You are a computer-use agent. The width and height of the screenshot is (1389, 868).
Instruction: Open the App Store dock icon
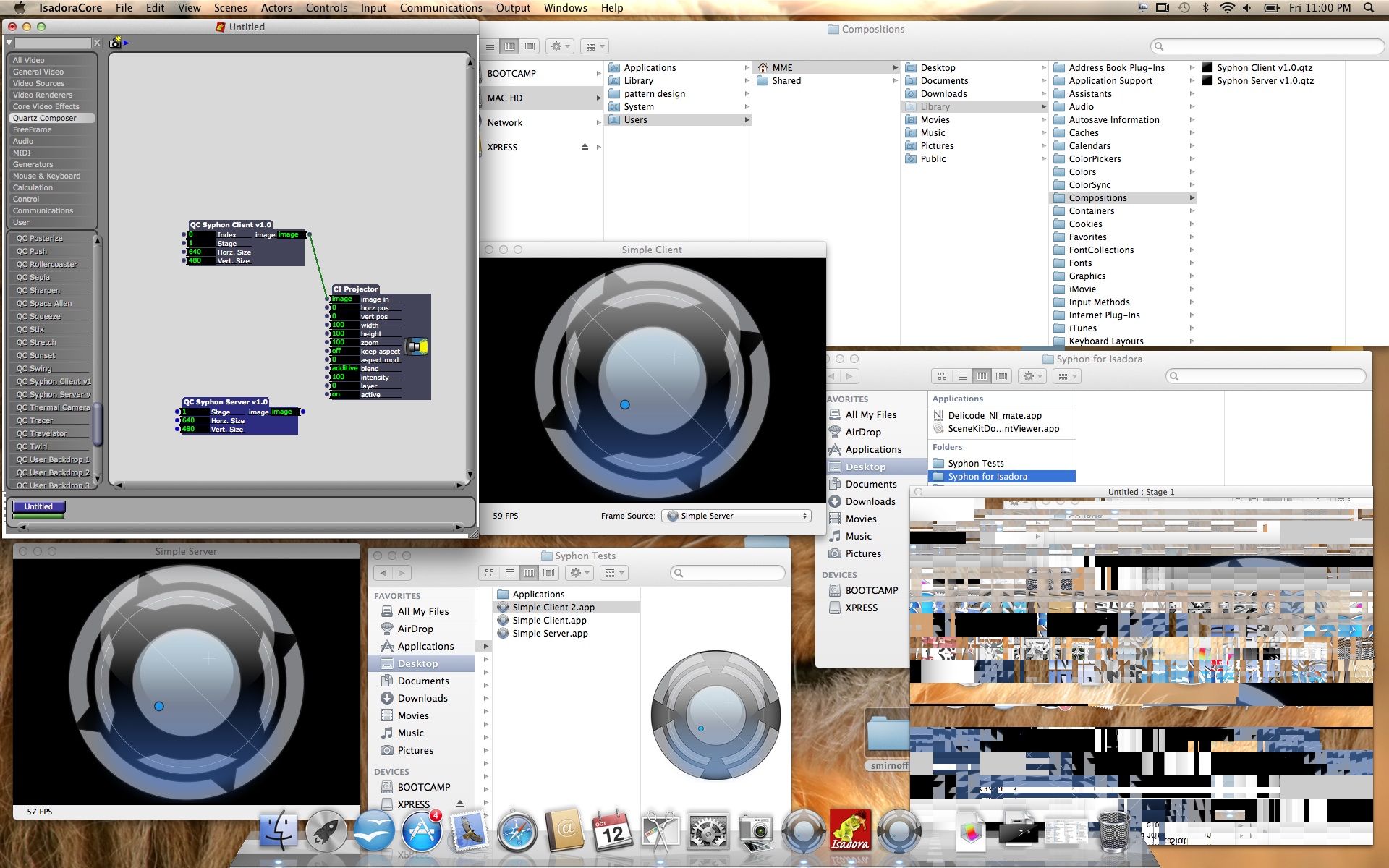coord(422,831)
